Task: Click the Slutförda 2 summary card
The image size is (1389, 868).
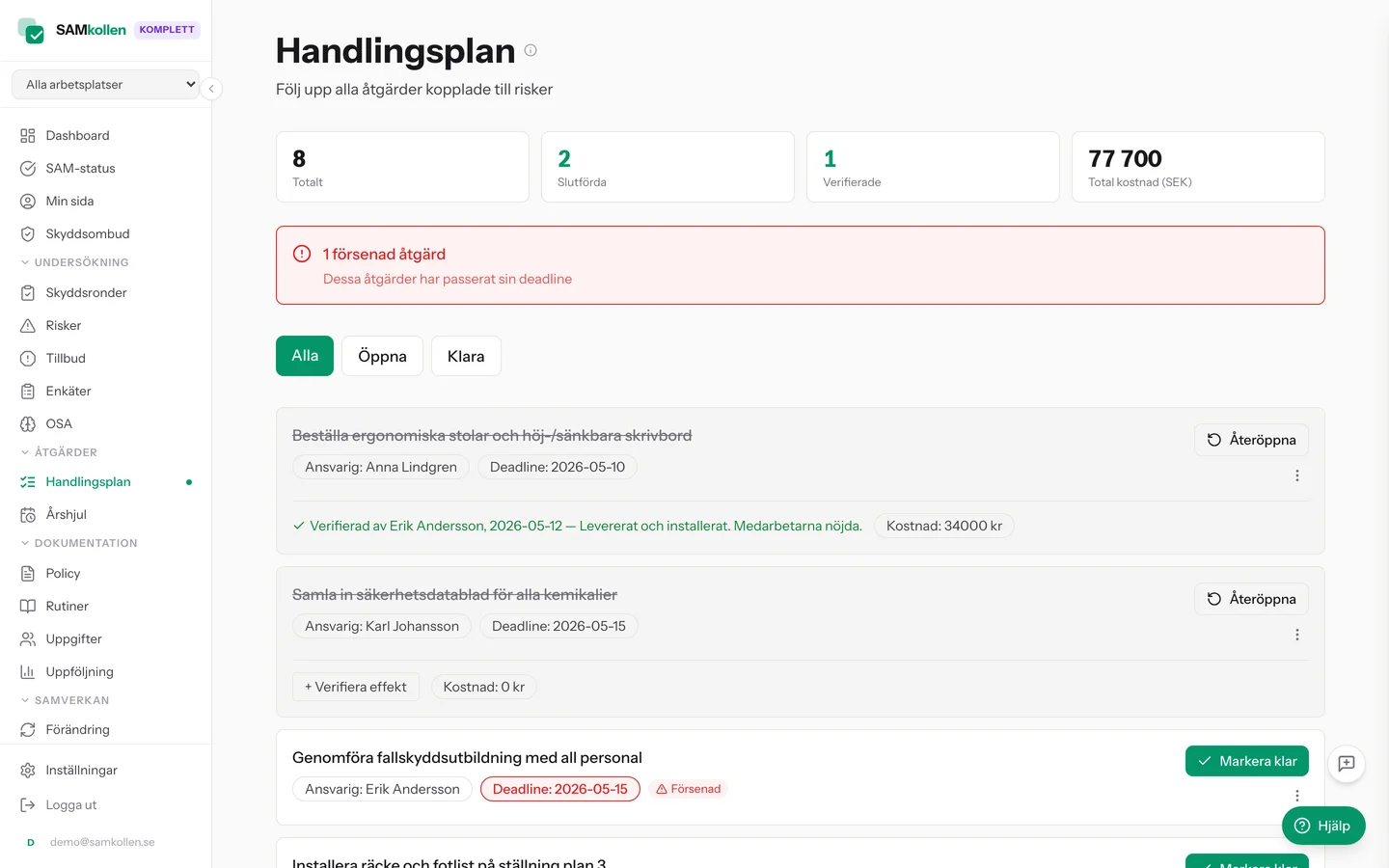Action: point(667,167)
